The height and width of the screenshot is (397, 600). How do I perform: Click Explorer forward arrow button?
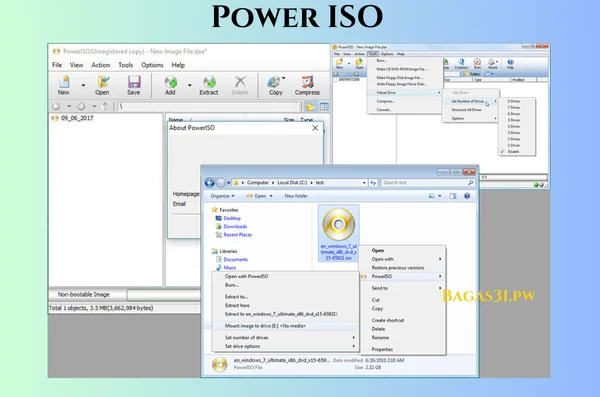click(221, 183)
